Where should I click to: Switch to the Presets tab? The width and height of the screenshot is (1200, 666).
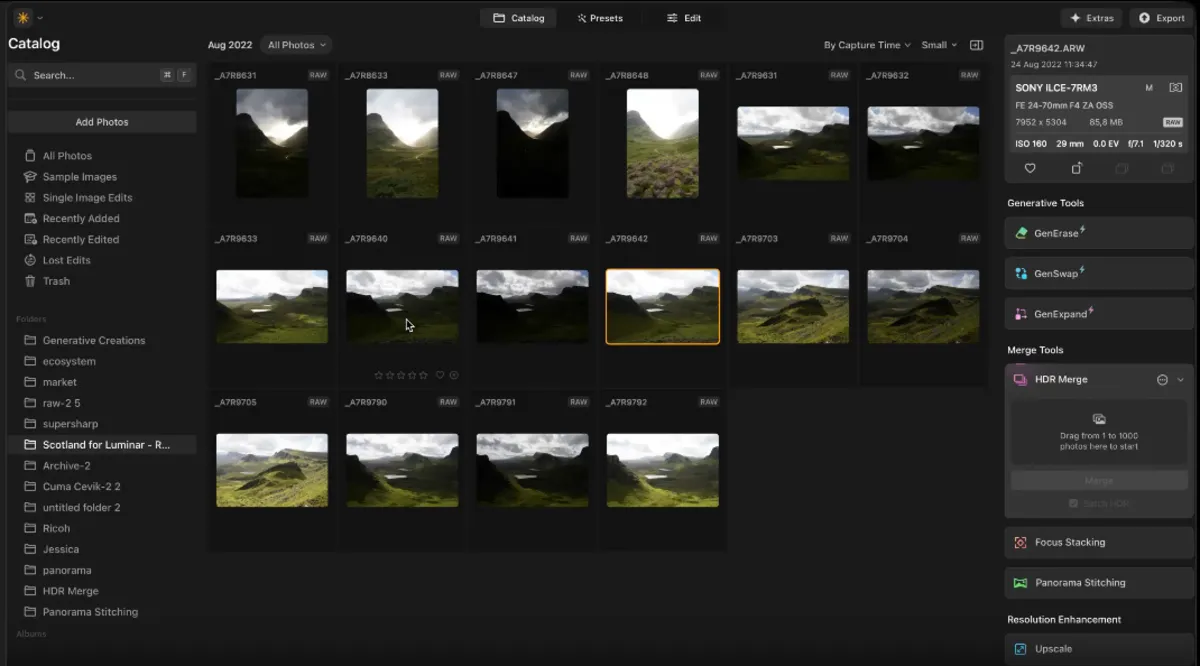[x=601, y=17]
